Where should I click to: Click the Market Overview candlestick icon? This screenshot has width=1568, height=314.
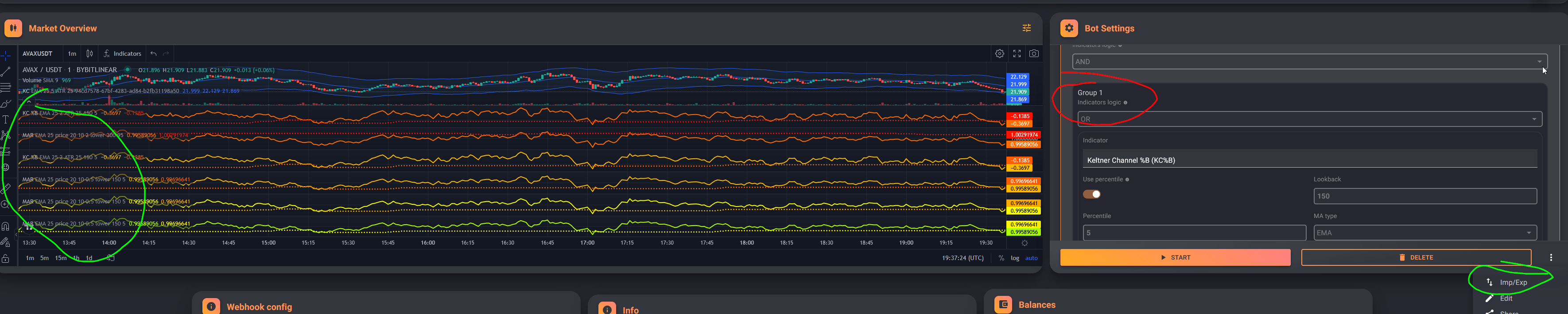tap(13, 28)
